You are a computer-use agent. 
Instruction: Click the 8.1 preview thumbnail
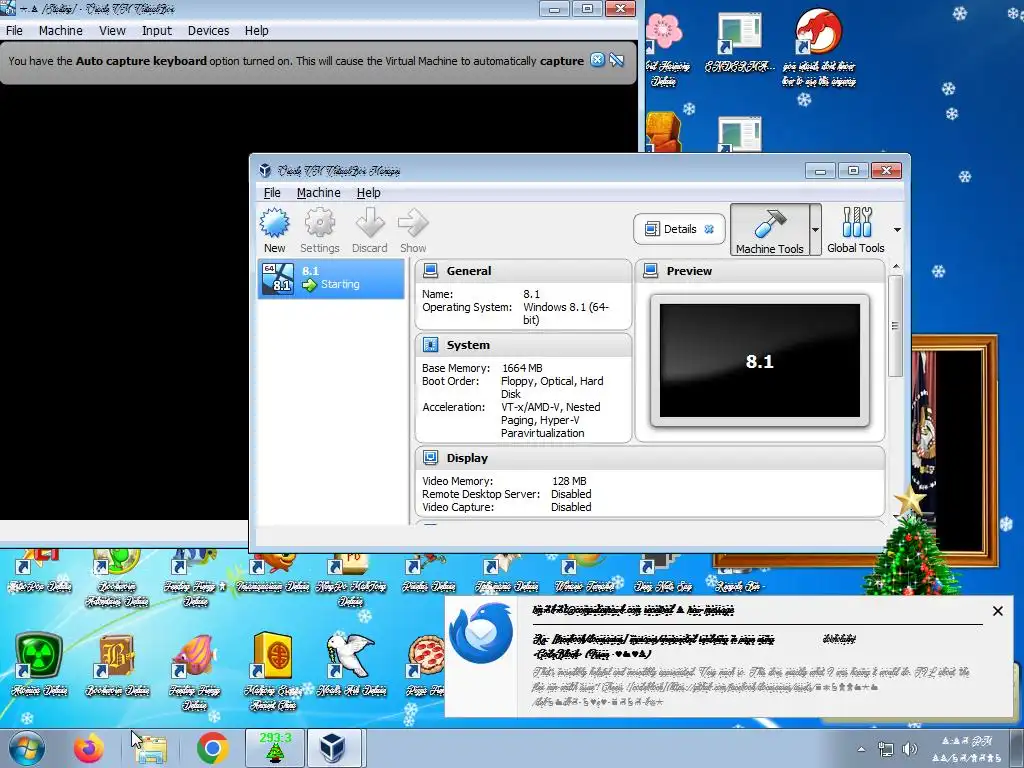click(760, 360)
